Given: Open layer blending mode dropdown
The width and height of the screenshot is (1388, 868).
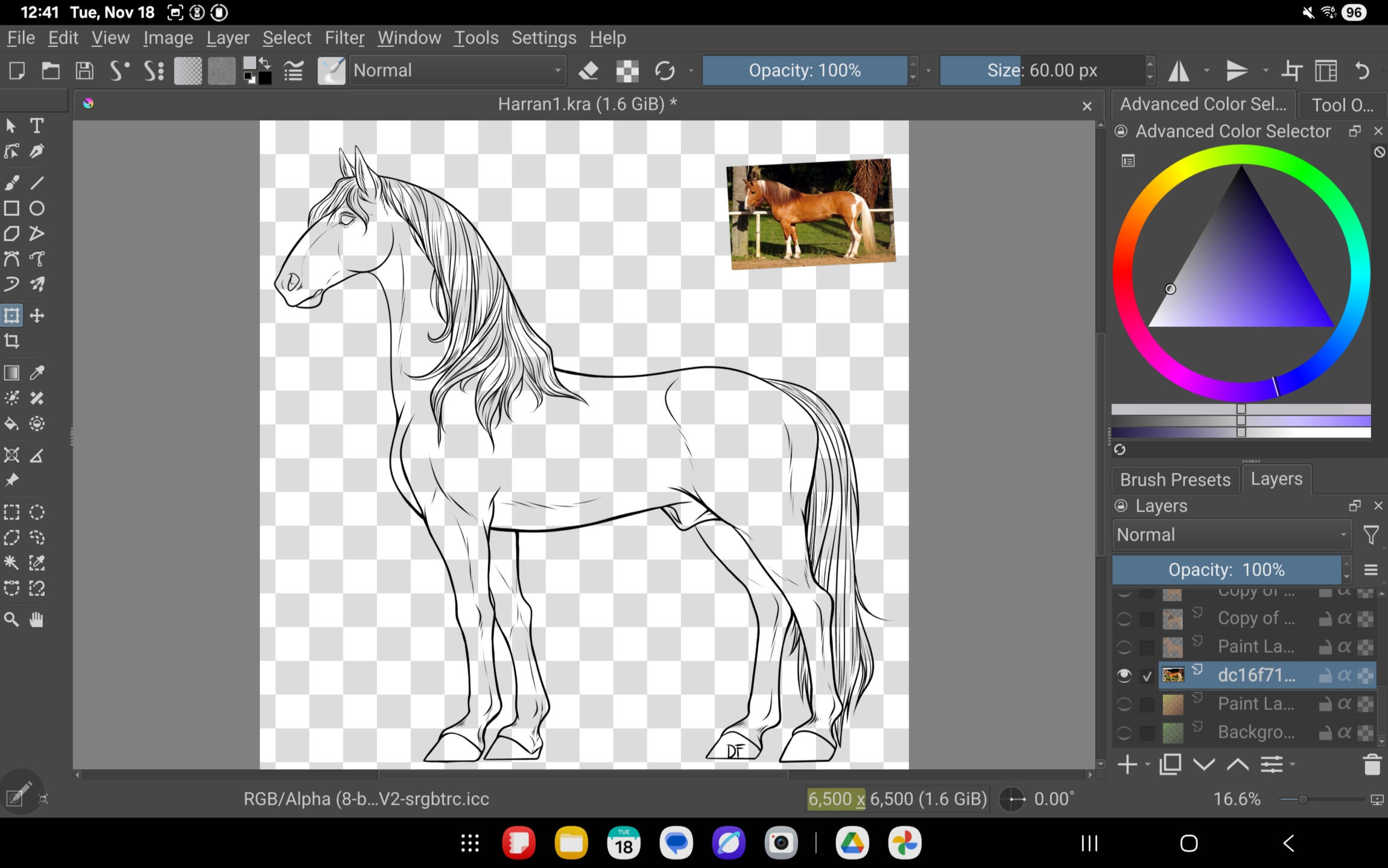Looking at the screenshot, I should point(1231,535).
